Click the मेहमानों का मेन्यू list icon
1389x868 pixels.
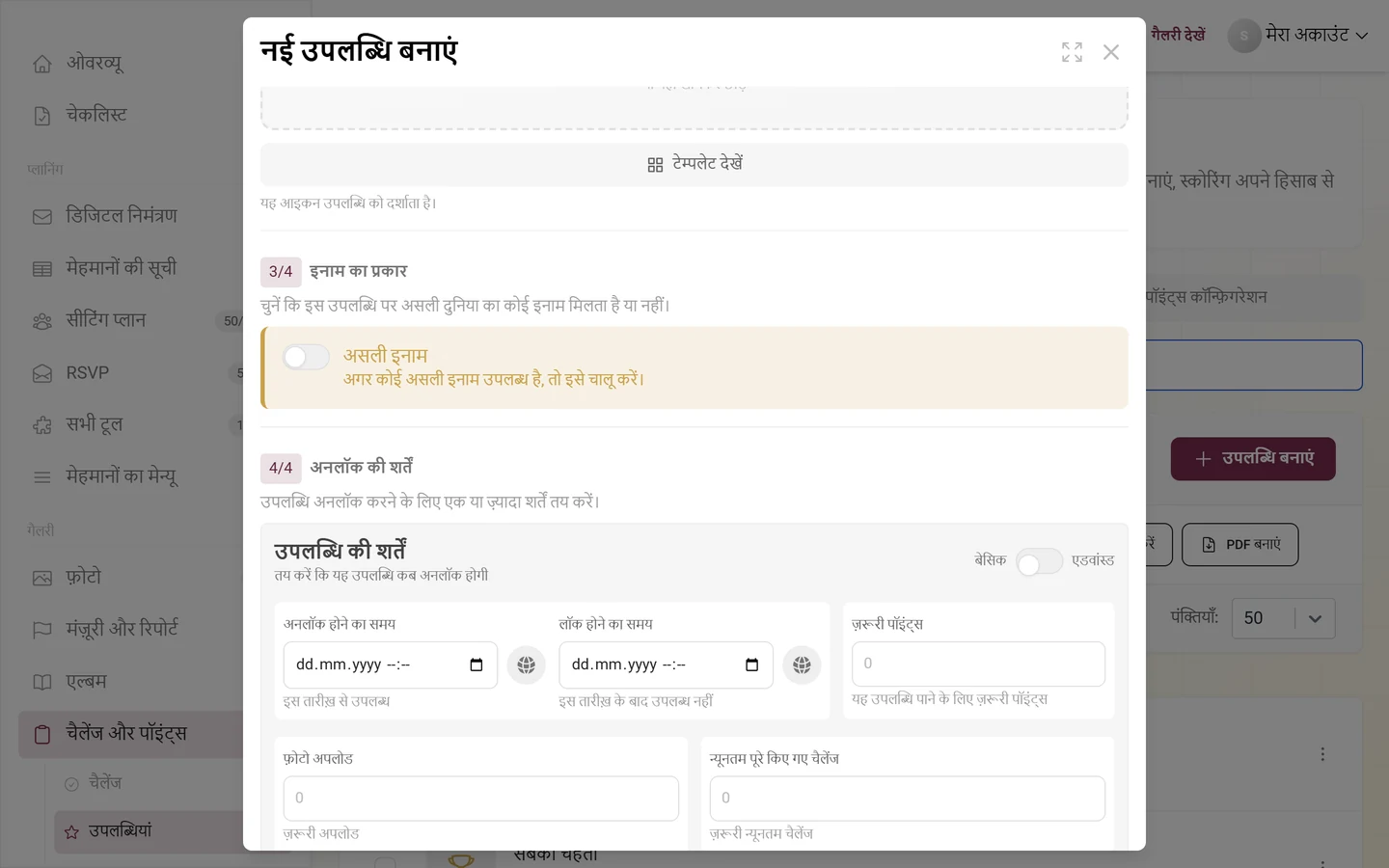click(42, 477)
